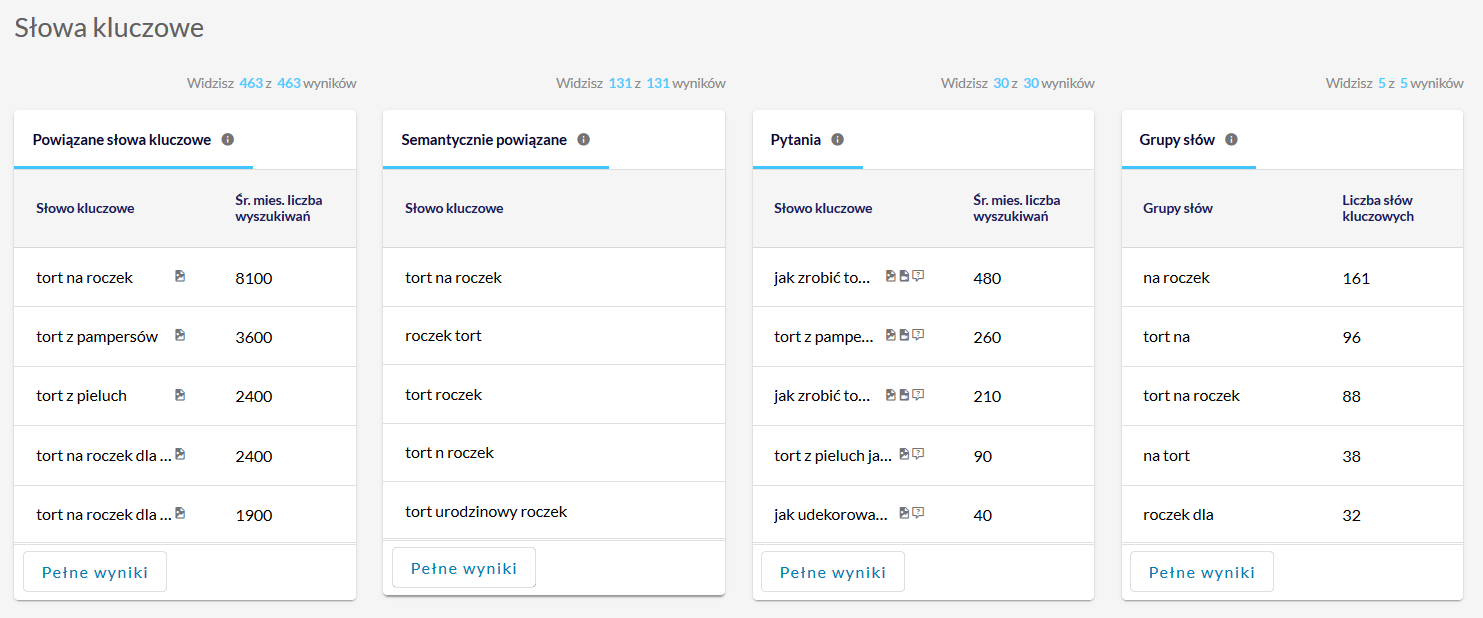Click info icon next to Pytania heading
Viewport: 1483px width, 618px height.
pos(837,140)
